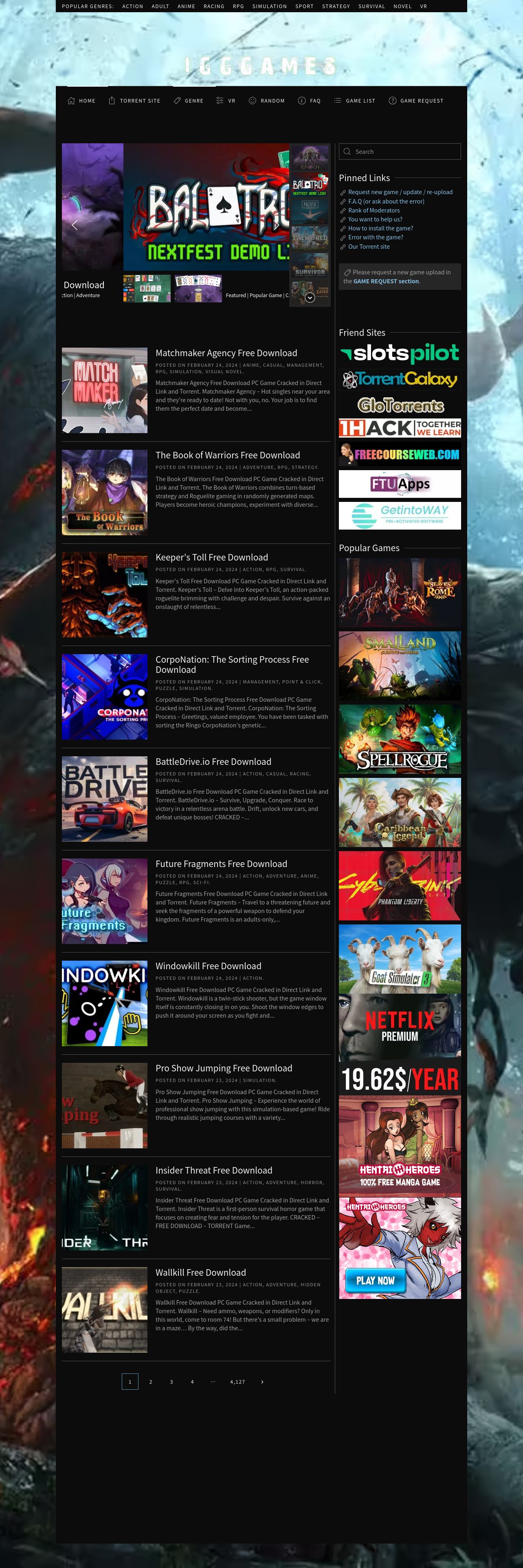
Task: Open SIMULATION in popular genres bar
Action: pos(270,6)
